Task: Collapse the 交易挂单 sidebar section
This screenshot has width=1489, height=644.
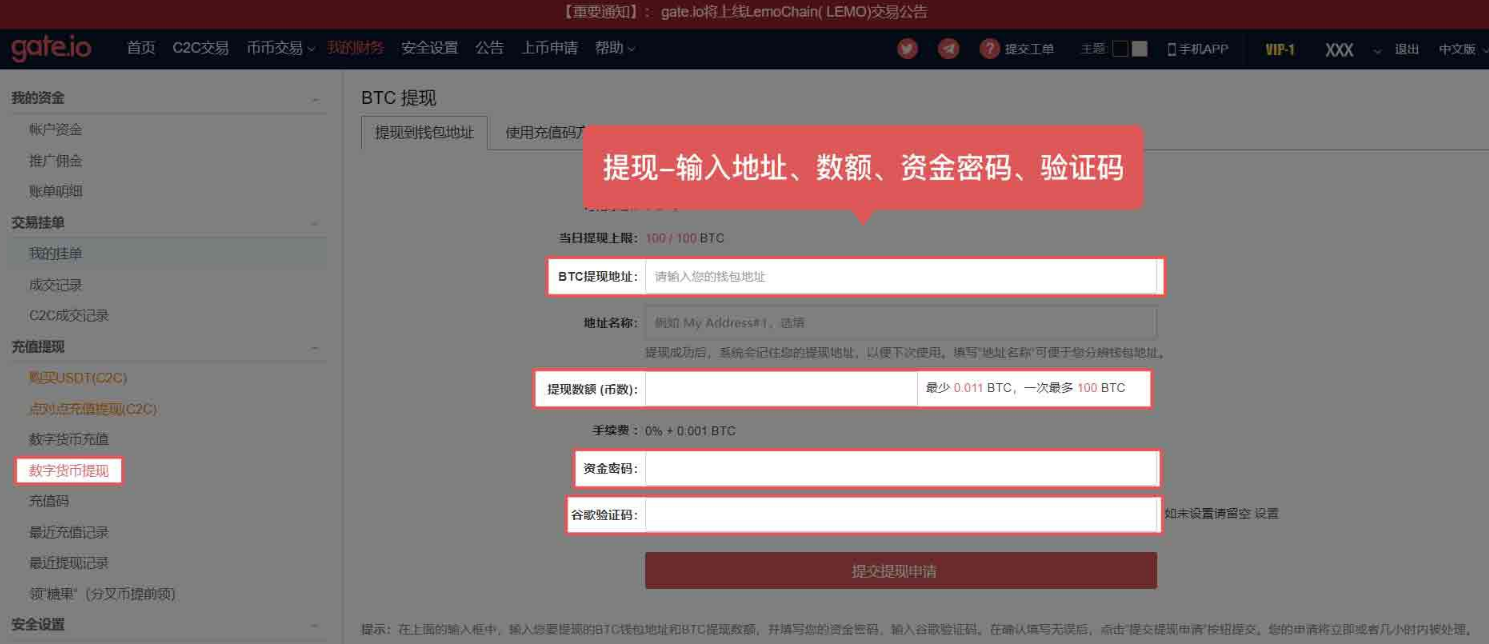Action: pyautogui.click(x=315, y=223)
